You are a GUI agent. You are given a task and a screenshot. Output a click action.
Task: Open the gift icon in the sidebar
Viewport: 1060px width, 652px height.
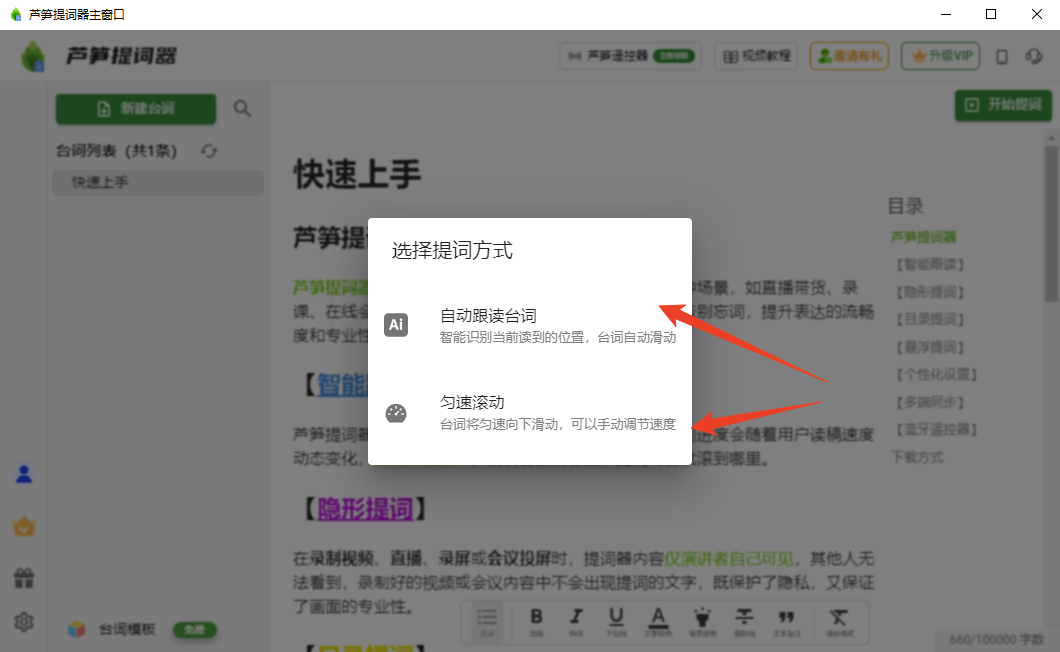pos(24,578)
